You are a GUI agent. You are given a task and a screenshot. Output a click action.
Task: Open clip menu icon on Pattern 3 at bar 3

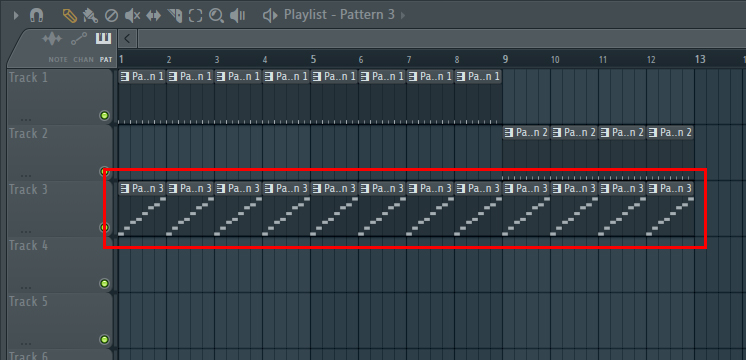[221, 189]
